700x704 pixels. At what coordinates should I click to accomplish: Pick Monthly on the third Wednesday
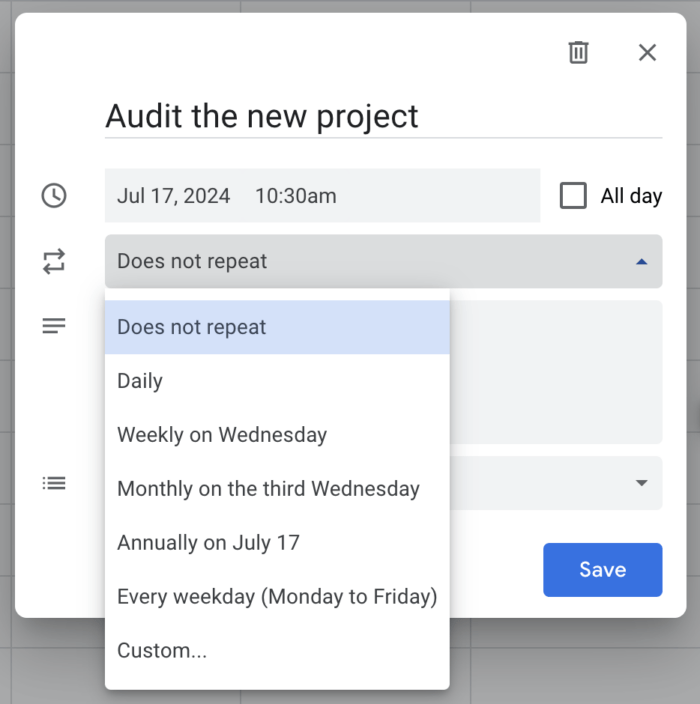[x=268, y=489]
